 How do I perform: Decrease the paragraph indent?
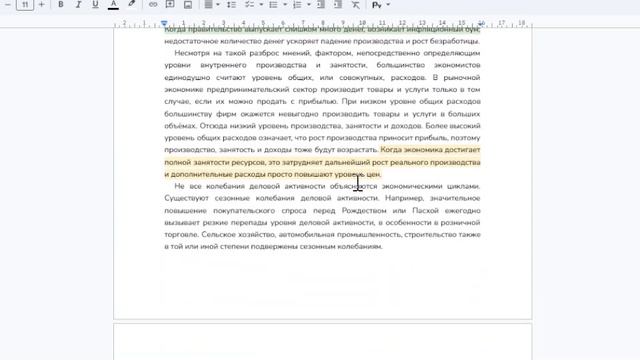click(x=321, y=4)
